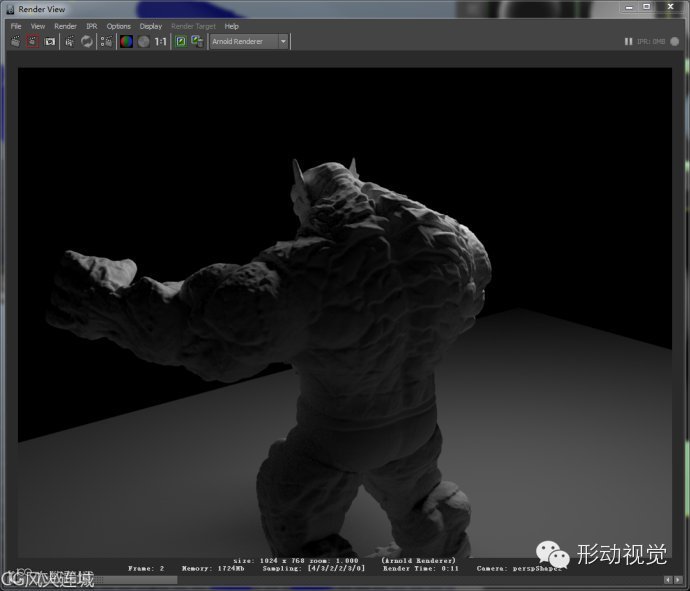Open Render Settings from the toolbar icon

click(x=106, y=41)
